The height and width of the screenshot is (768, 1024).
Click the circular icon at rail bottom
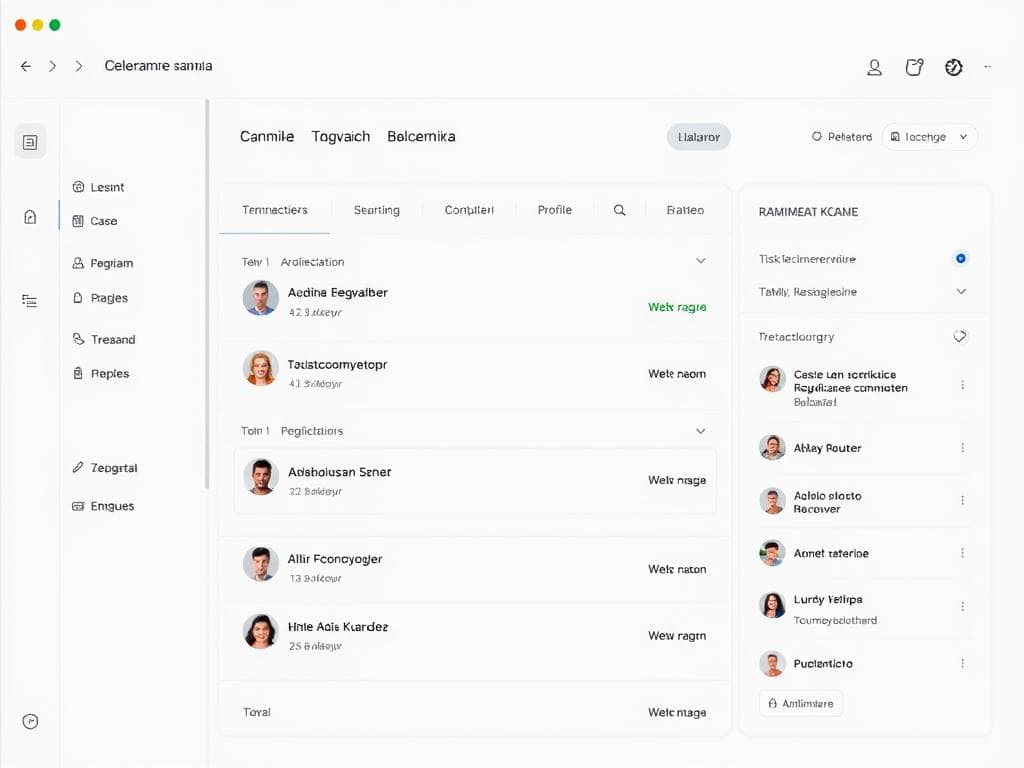(30, 721)
